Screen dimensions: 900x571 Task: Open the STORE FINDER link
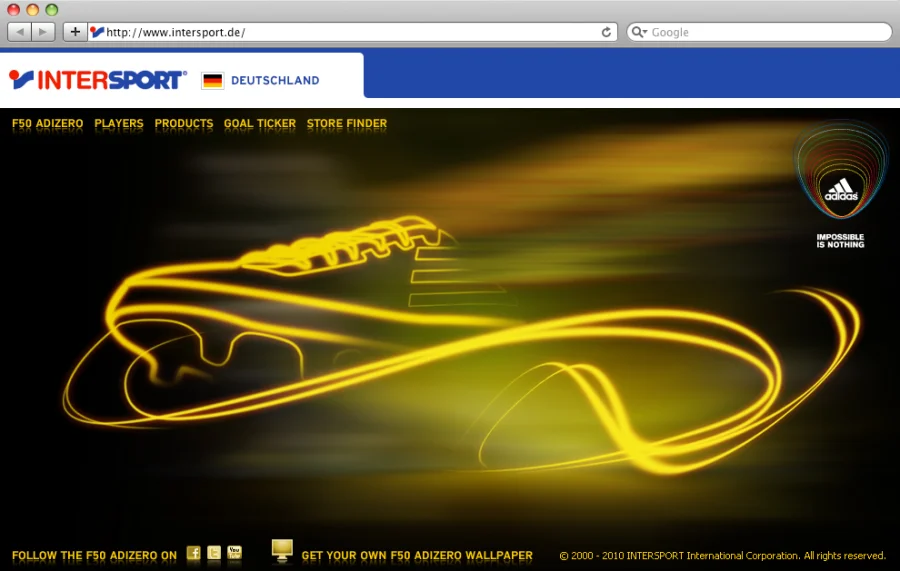pyautogui.click(x=347, y=124)
